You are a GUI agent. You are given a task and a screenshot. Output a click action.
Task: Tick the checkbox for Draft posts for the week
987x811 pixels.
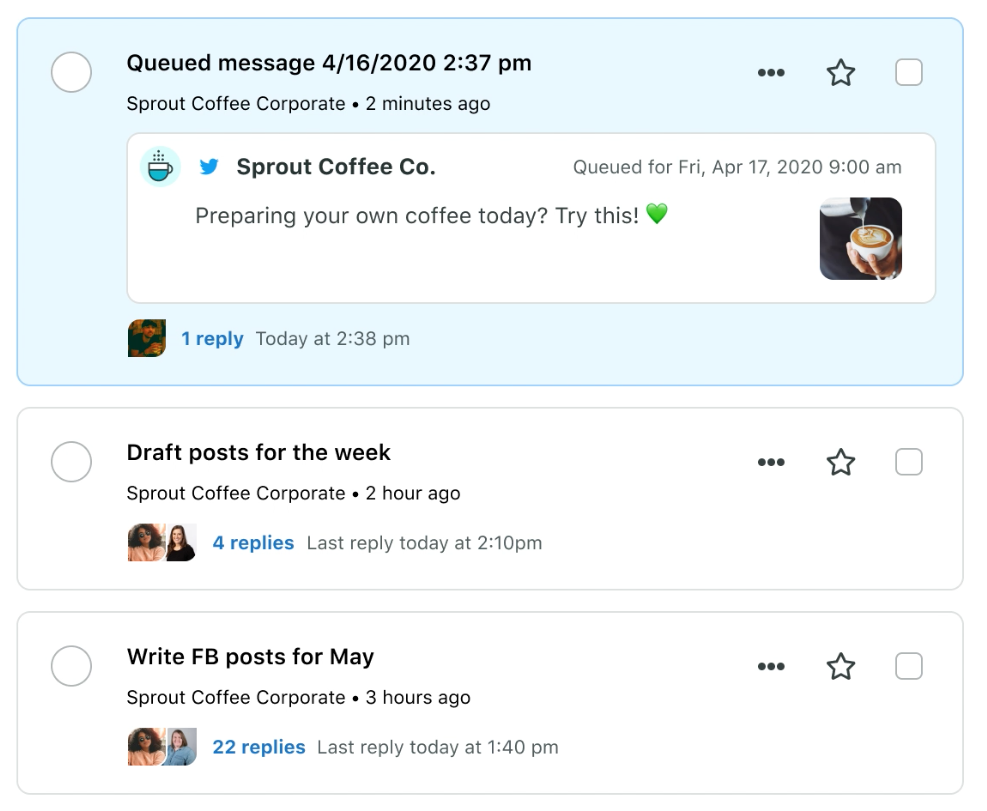[908, 462]
